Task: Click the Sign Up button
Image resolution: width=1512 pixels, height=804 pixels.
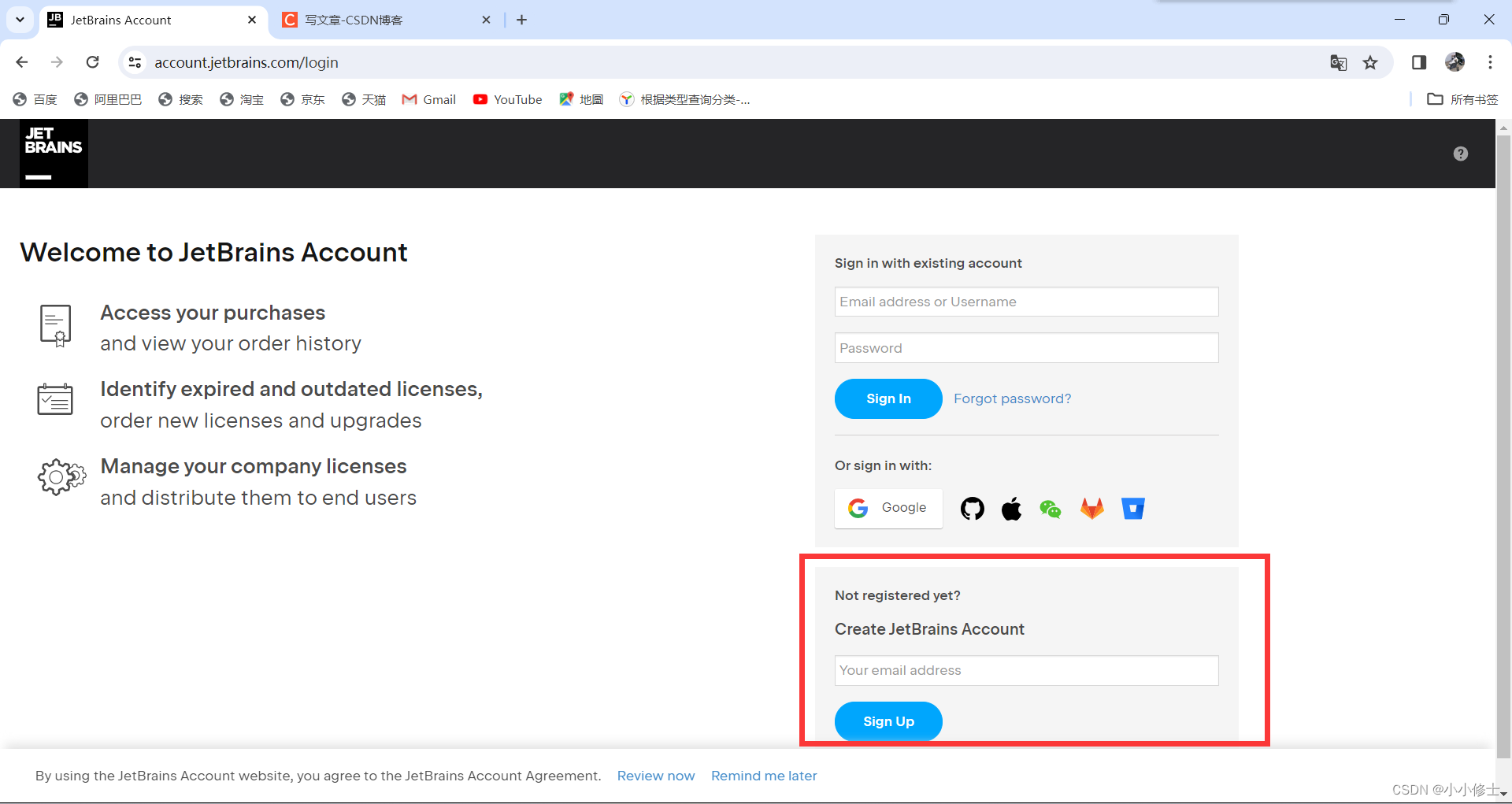Action: tap(888, 721)
